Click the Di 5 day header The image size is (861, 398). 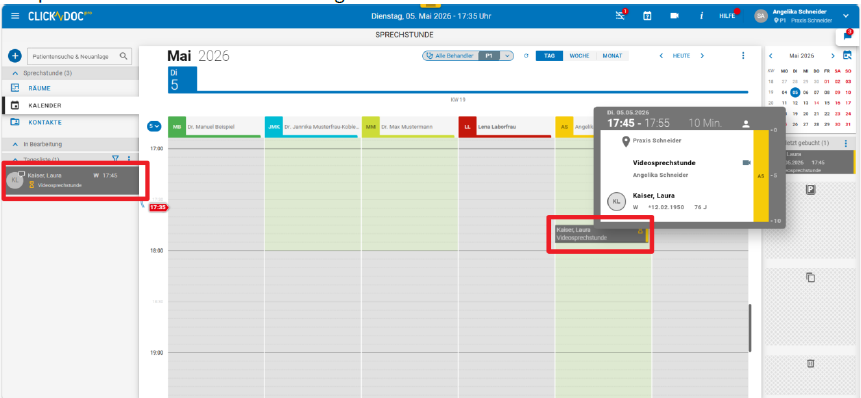(x=182, y=79)
